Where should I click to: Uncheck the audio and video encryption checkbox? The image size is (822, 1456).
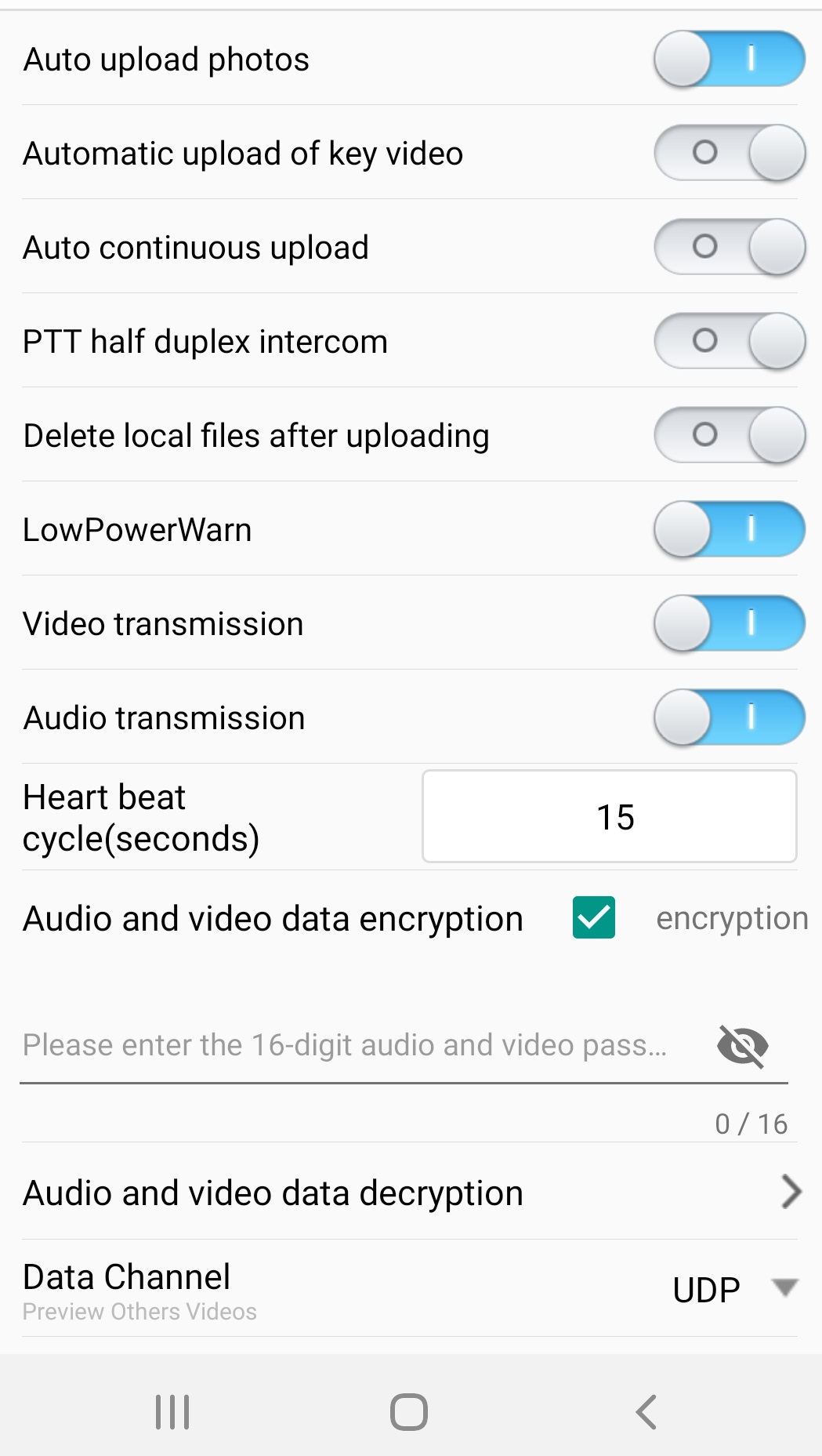tap(594, 918)
